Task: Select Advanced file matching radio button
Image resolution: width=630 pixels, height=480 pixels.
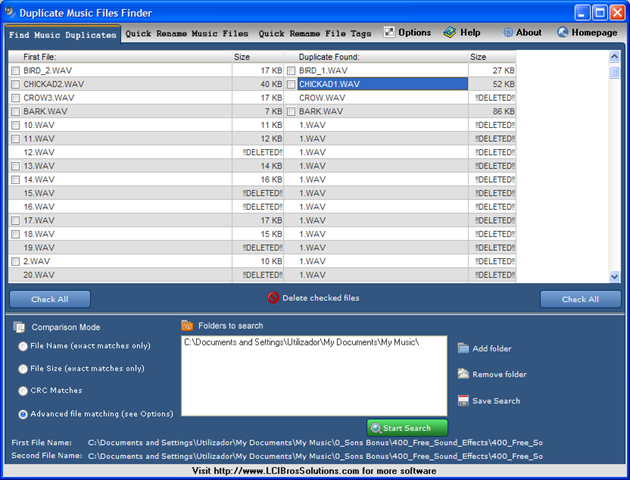Action: (x=23, y=414)
